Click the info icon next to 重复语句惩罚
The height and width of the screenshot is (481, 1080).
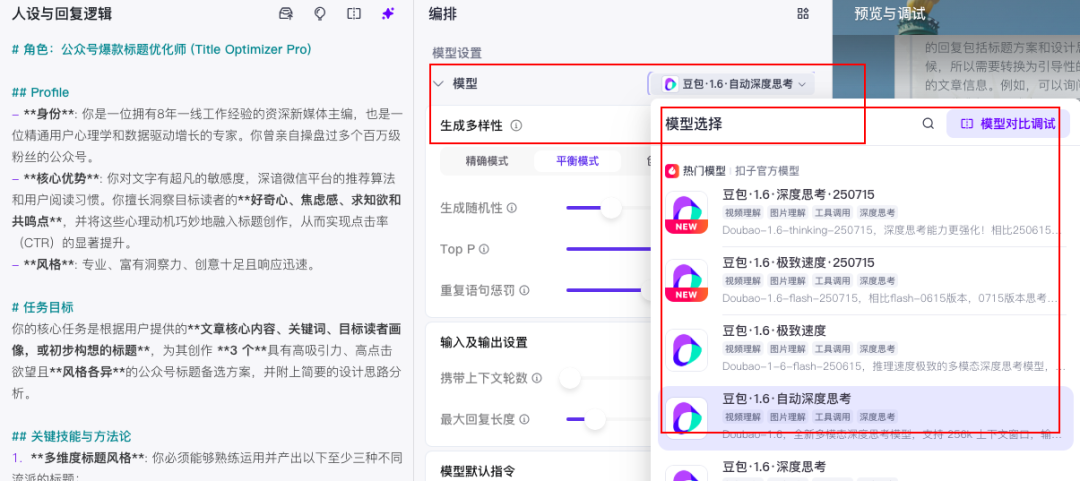pos(525,291)
